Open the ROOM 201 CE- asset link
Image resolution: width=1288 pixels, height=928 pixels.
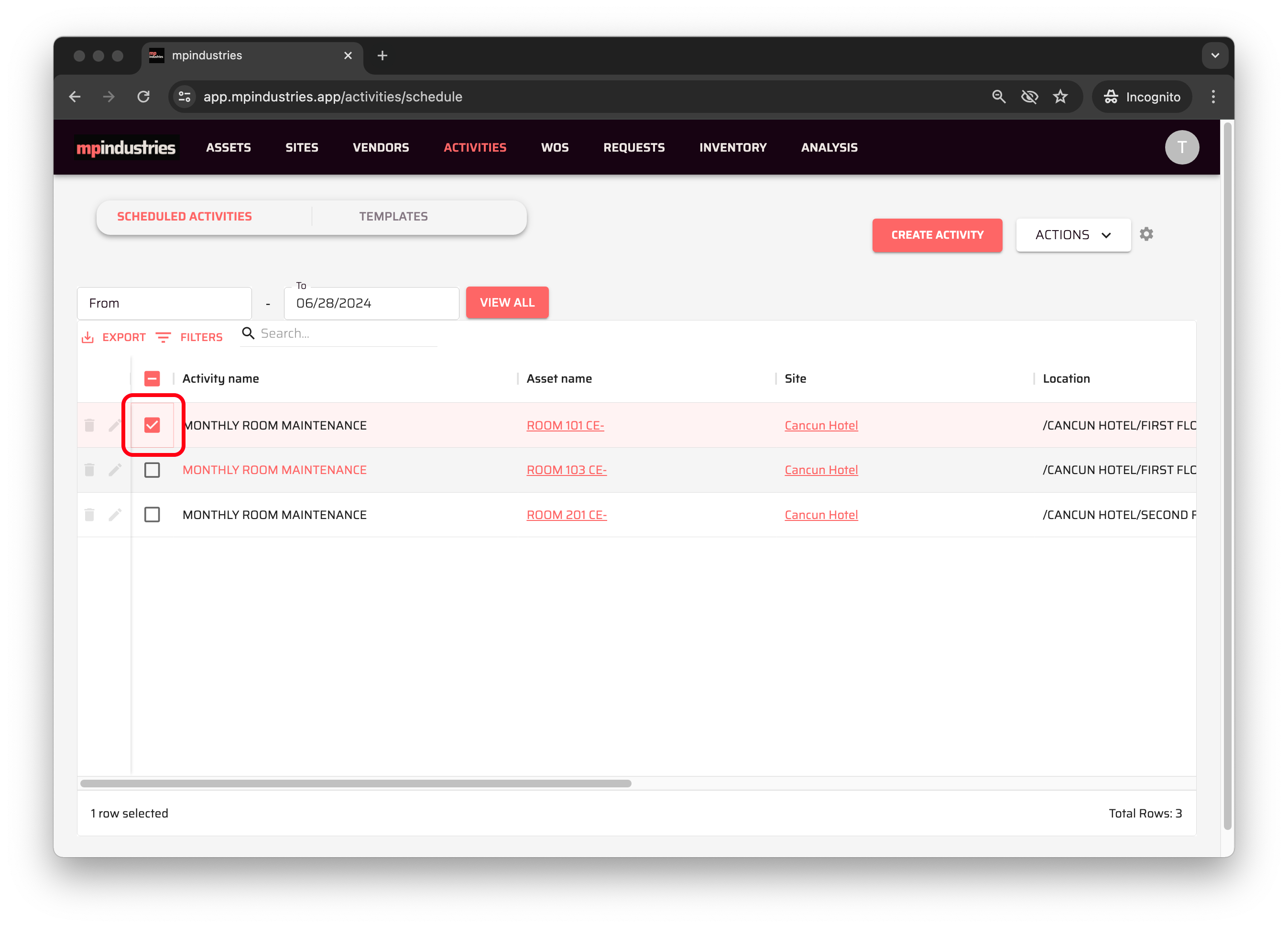[x=566, y=515]
